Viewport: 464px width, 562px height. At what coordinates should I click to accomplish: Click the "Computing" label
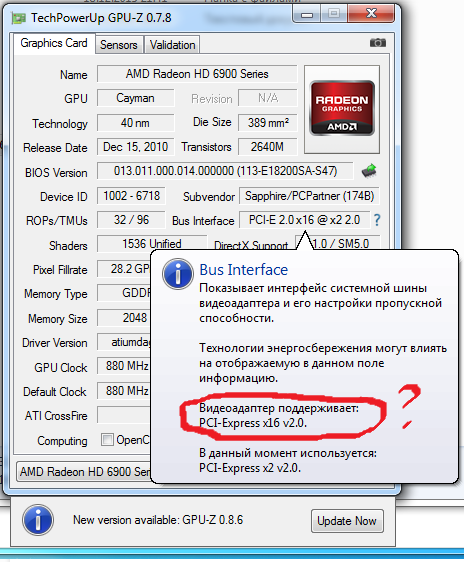62,440
